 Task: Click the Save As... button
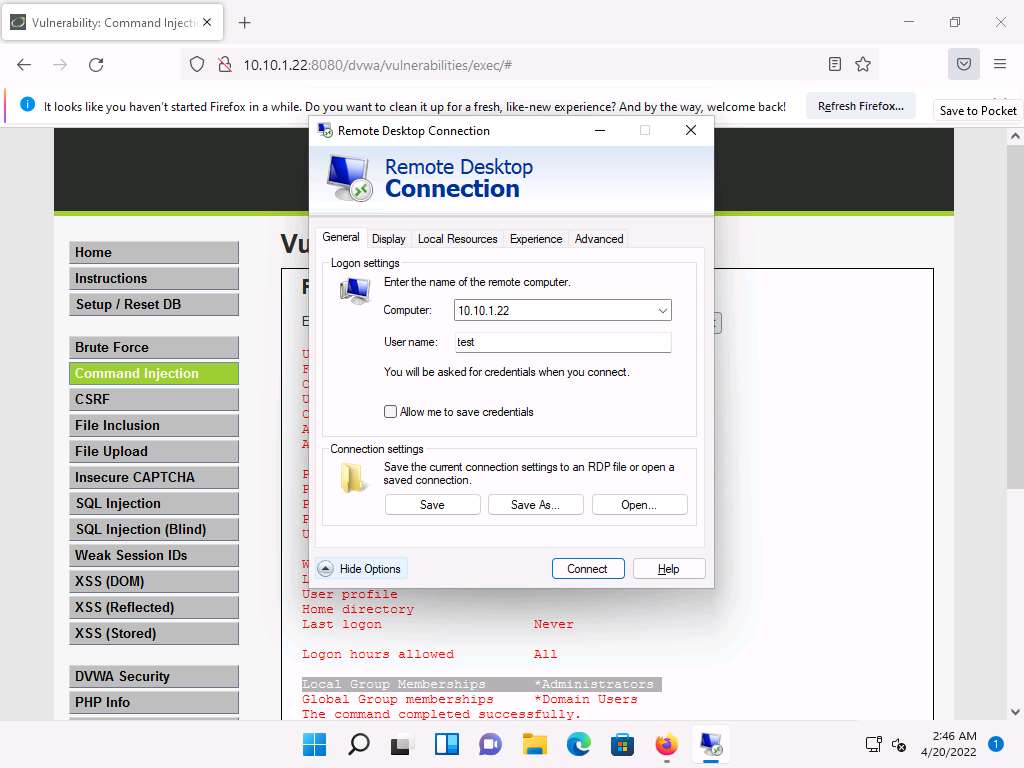[x=534, y=505]
